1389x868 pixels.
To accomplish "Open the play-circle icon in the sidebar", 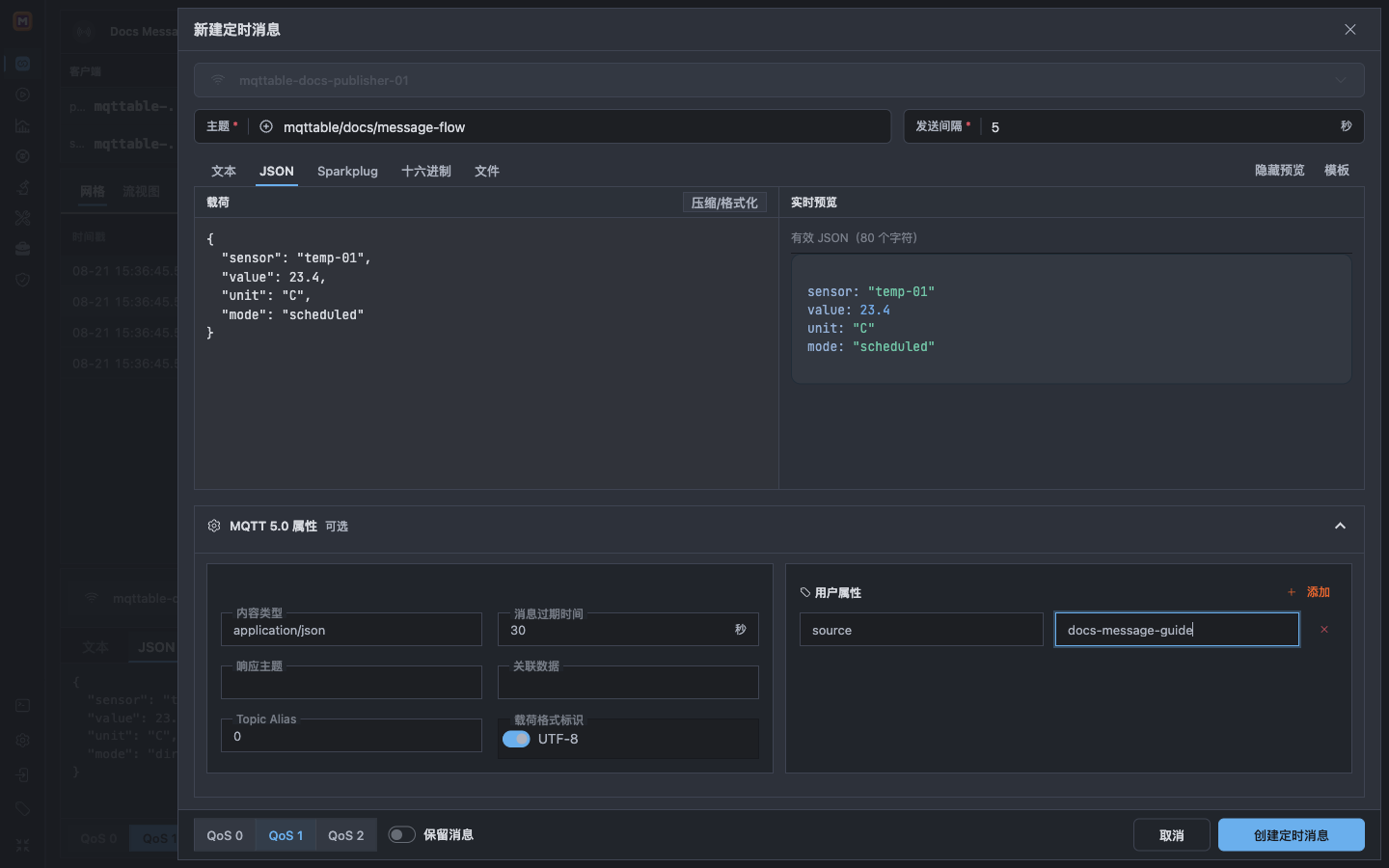I will coord(22,95).
